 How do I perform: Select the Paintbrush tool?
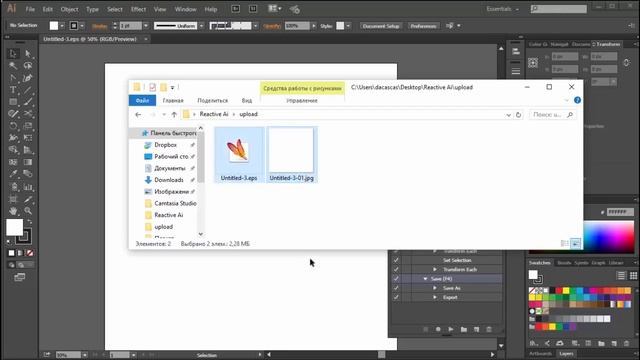(28, 102)
